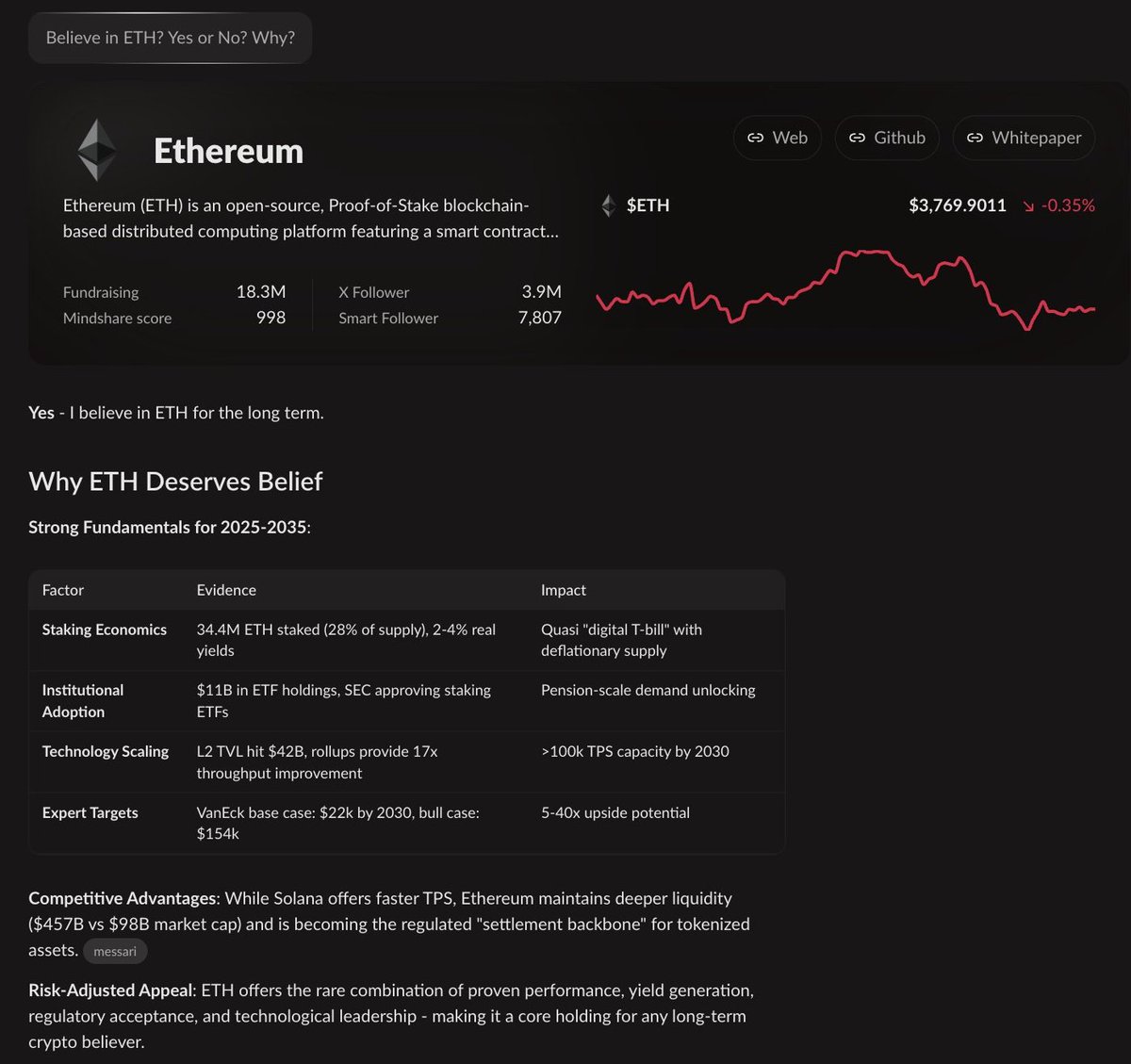Click the $ETH ticker label
The width and height of the screenshot is (1131, 1064).
[x=648, y=205]
